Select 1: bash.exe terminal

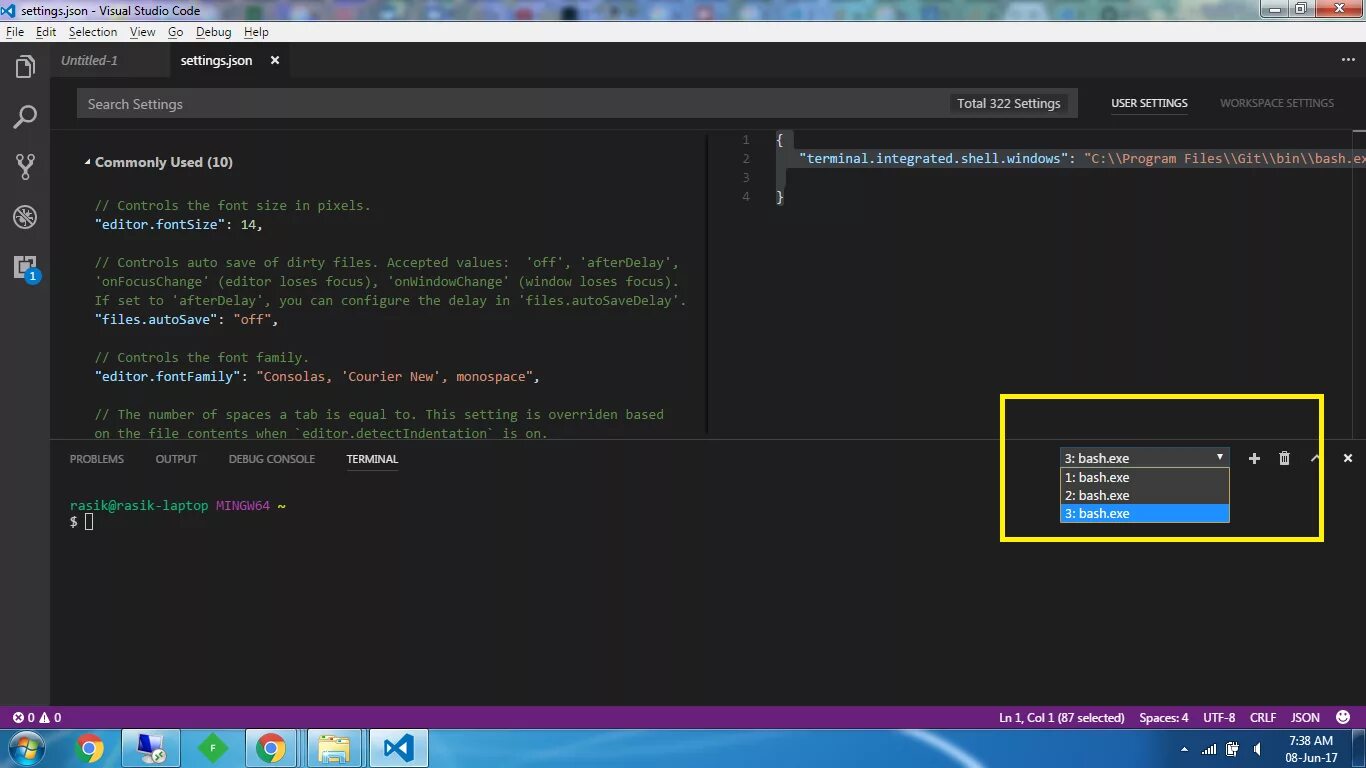click(1144, 477)
